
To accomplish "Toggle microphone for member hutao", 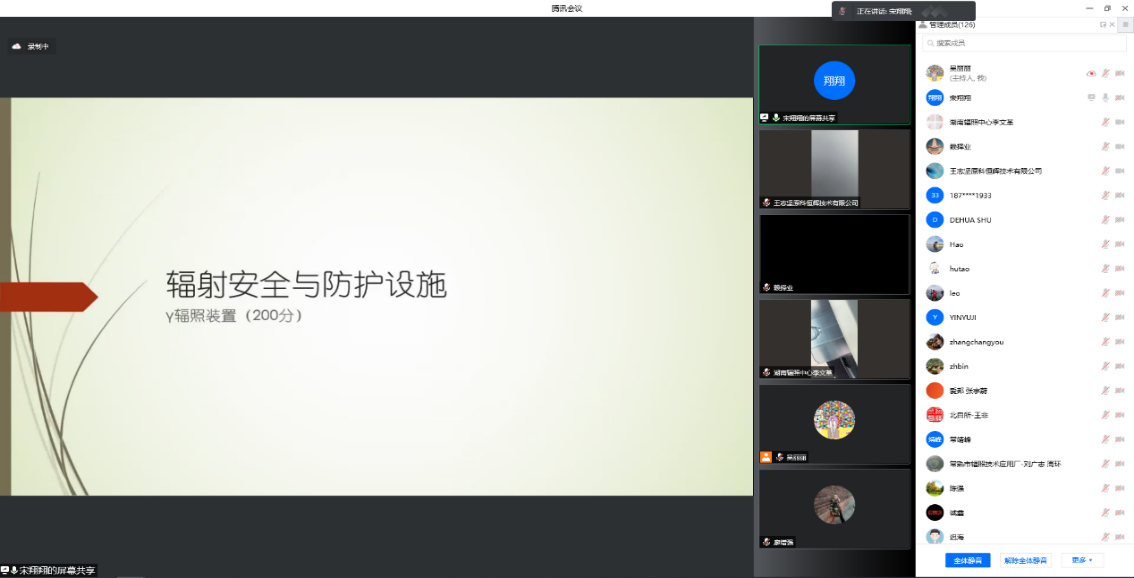I will tap(1106, 269).
